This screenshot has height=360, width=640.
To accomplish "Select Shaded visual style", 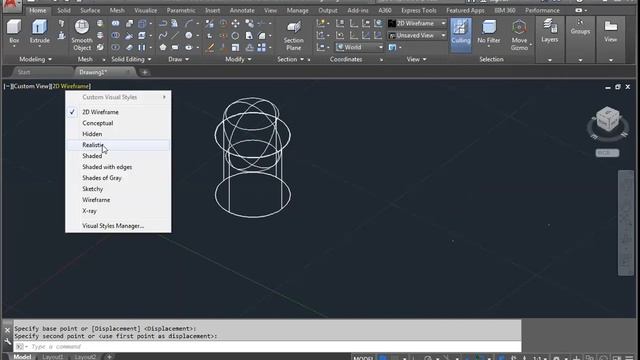I will (x=118, y=156).
